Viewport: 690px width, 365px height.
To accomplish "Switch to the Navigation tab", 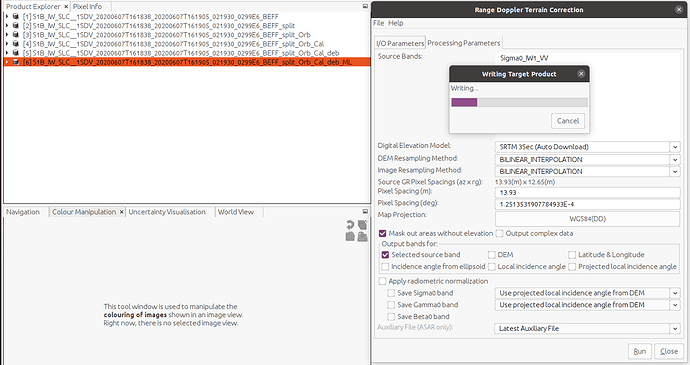I will tap(23, 212).
